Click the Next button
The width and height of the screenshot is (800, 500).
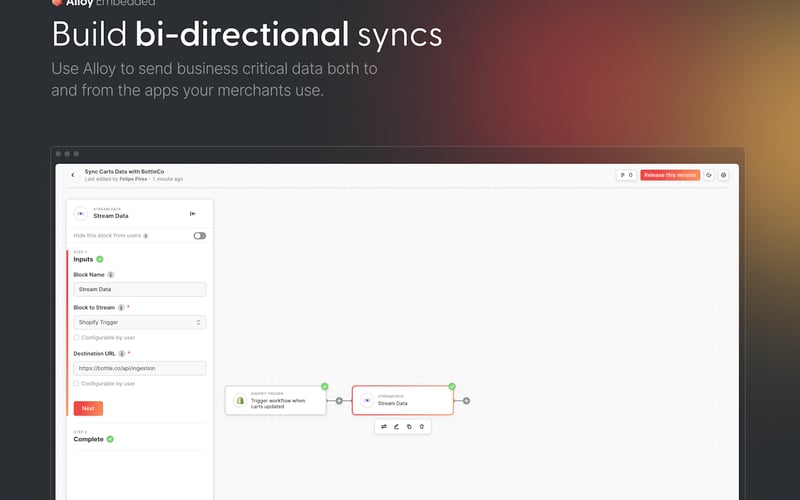[88, 408]
